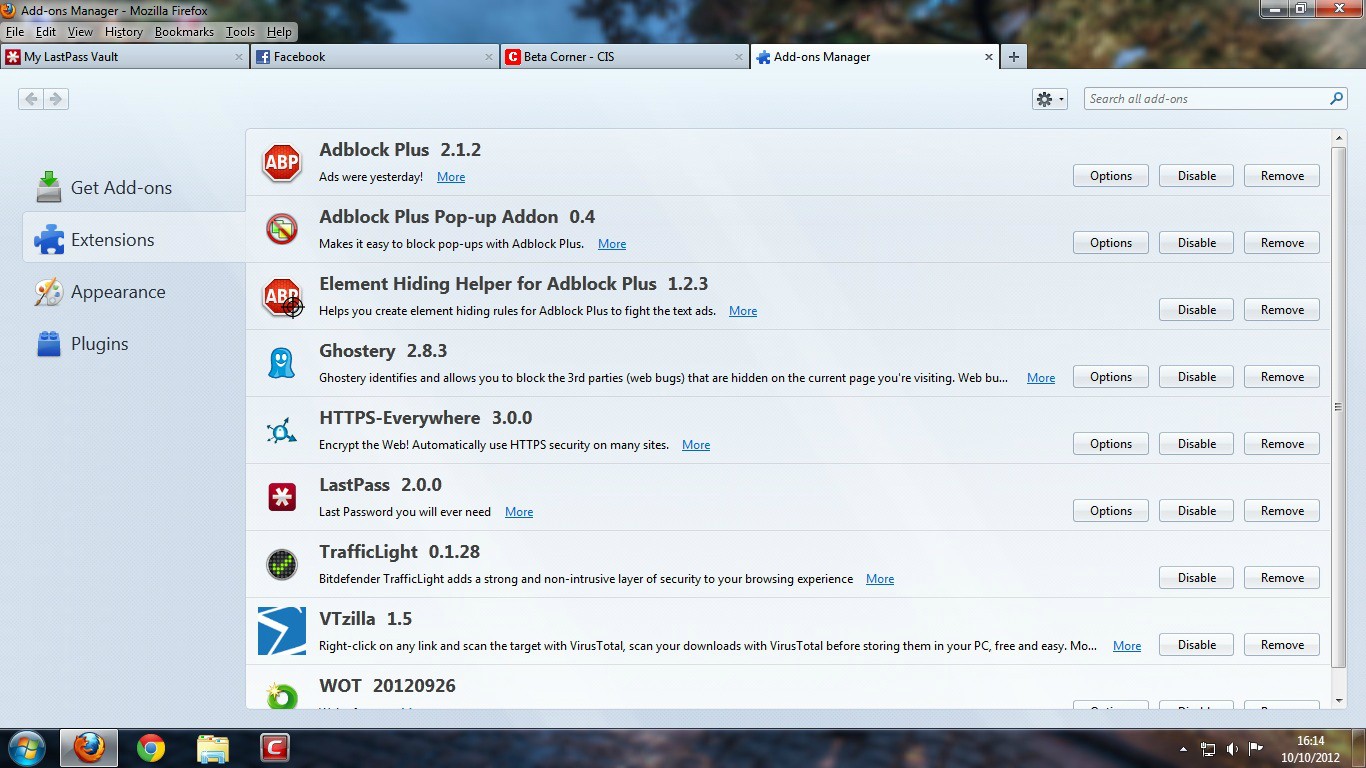This screenshot has height=768, width=1366.
Task: Show hidden tray icons arrow
Action: 1184,749
